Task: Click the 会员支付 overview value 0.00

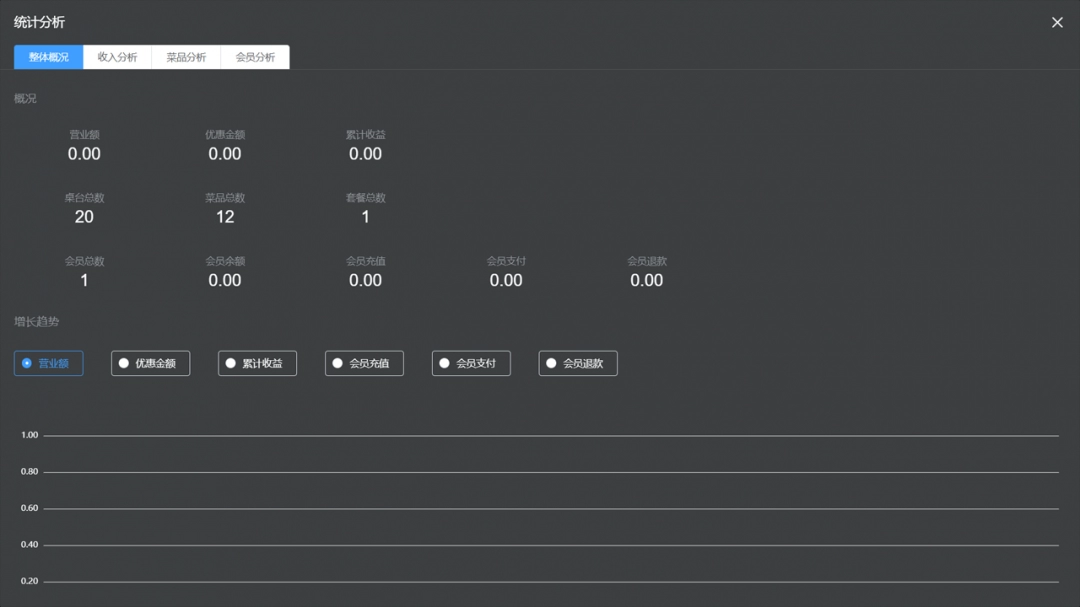Action: (506, 280)
